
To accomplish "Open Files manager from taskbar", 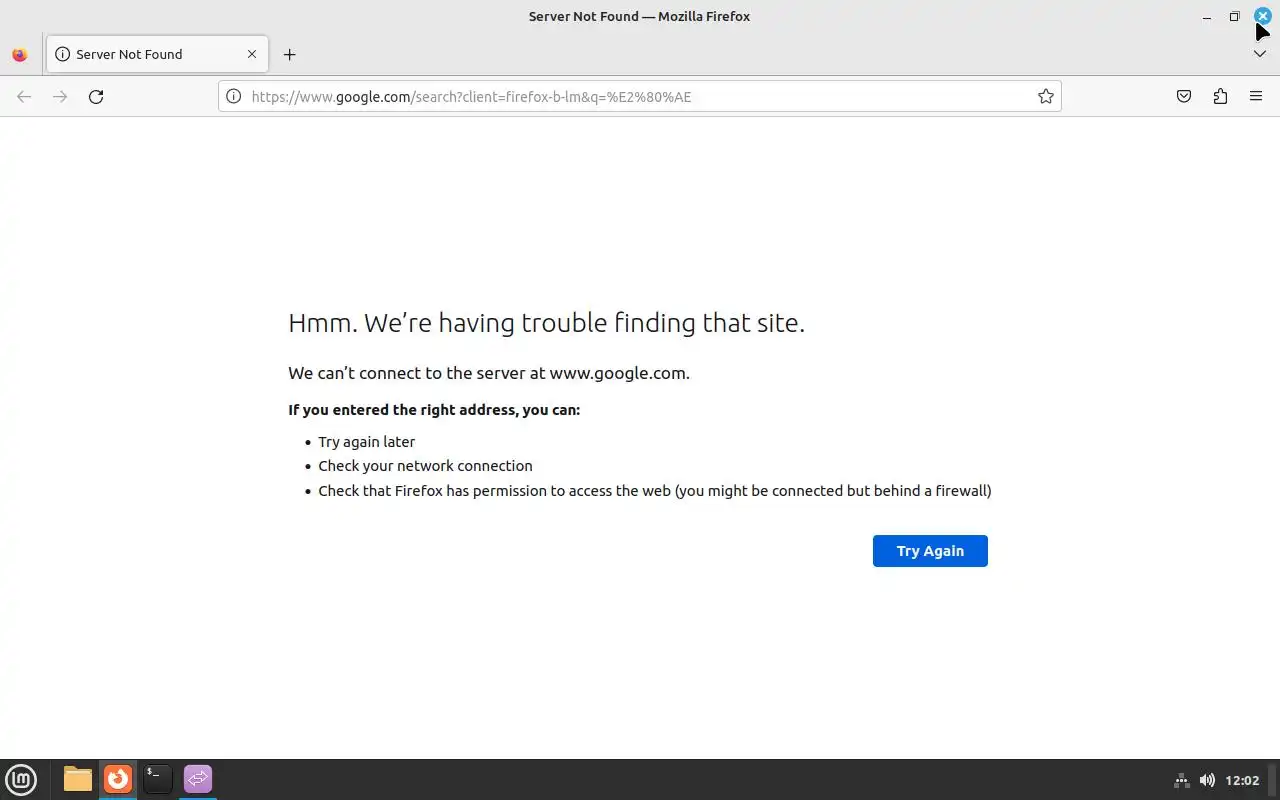I will click(77, 779).
